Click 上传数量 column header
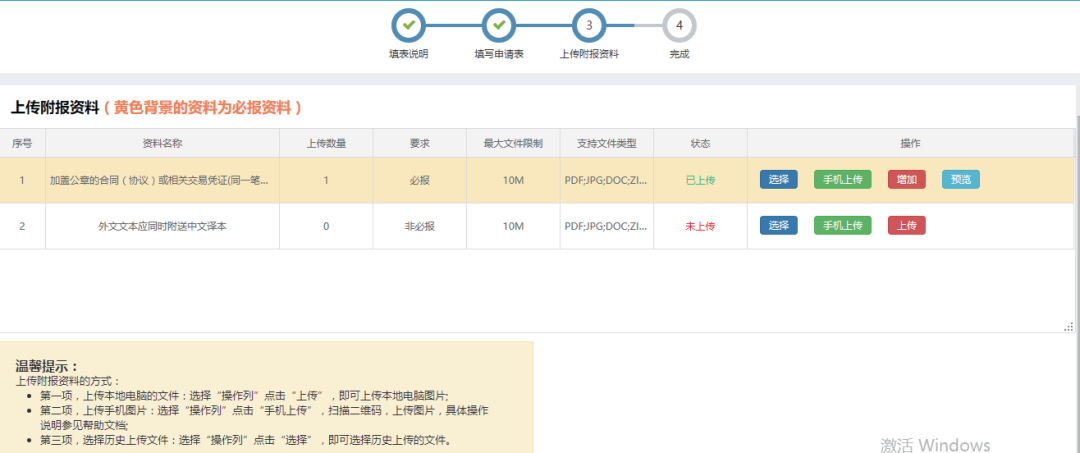Image resolution: width=1080 pixels, height=453 pixels. [x=326, y=143]
